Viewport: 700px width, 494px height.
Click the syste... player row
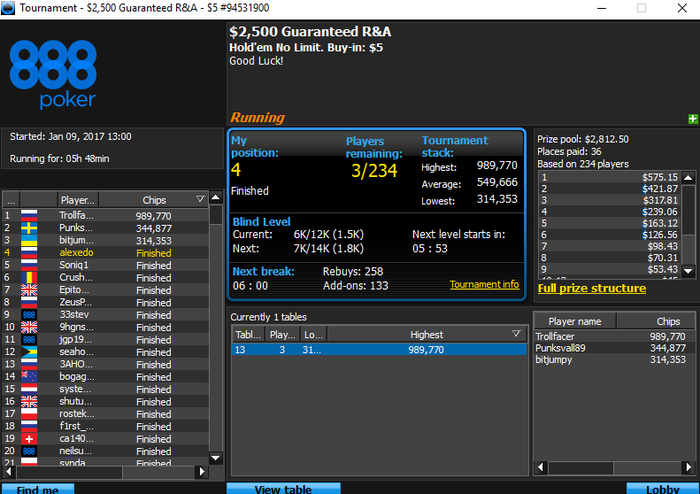tap(106, 389)
